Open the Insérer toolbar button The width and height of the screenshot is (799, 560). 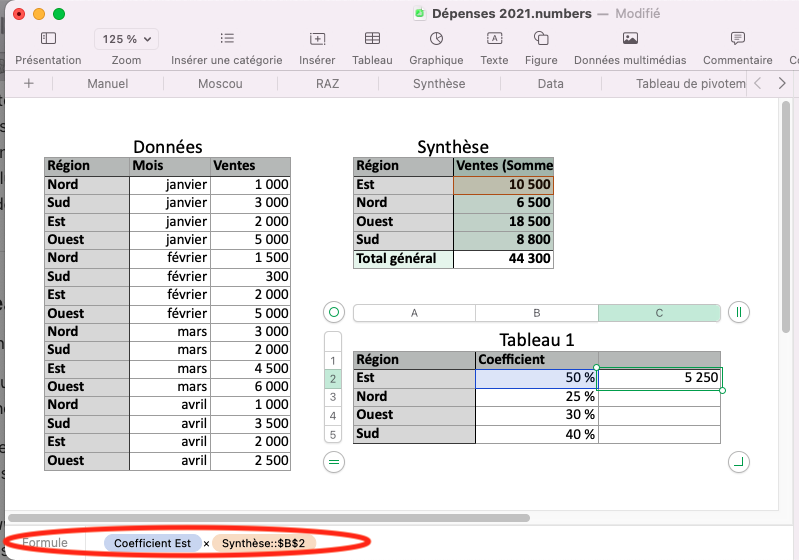point(317,39)
